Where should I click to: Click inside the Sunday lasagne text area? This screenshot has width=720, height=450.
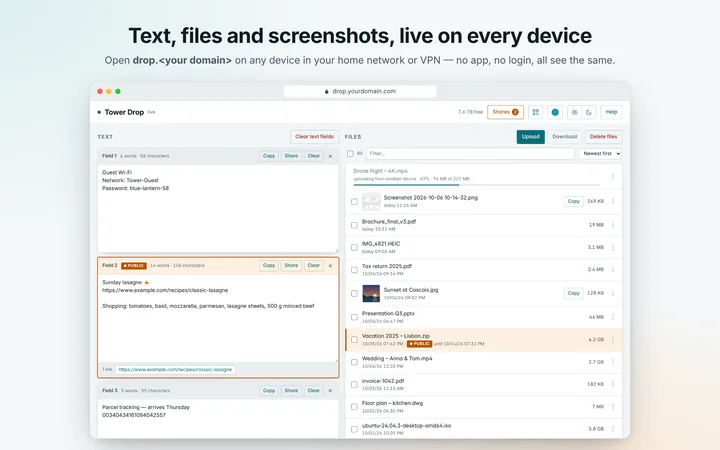coord(218,318)
